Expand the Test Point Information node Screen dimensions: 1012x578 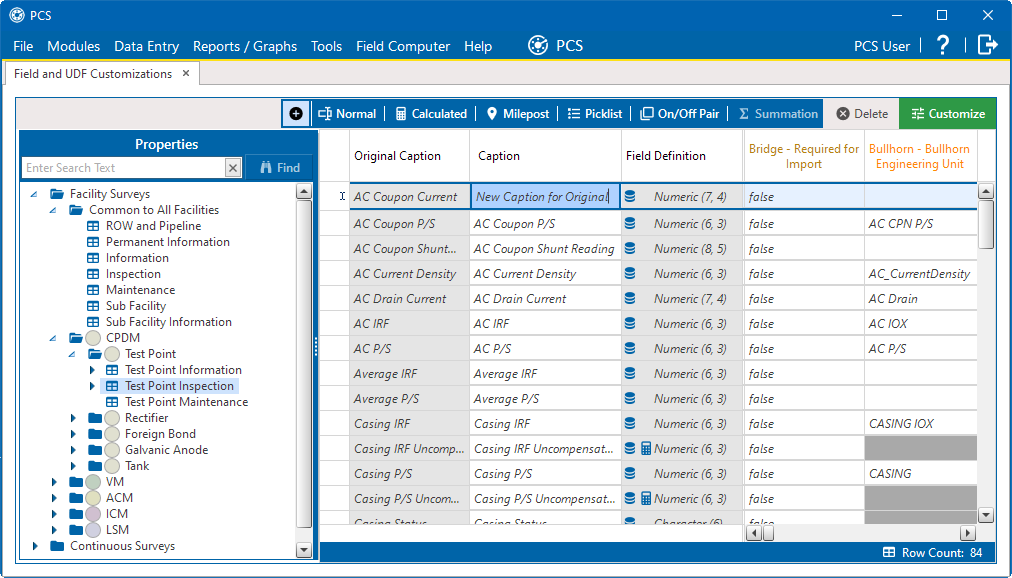pyautogui.click(x=92, y=370)
